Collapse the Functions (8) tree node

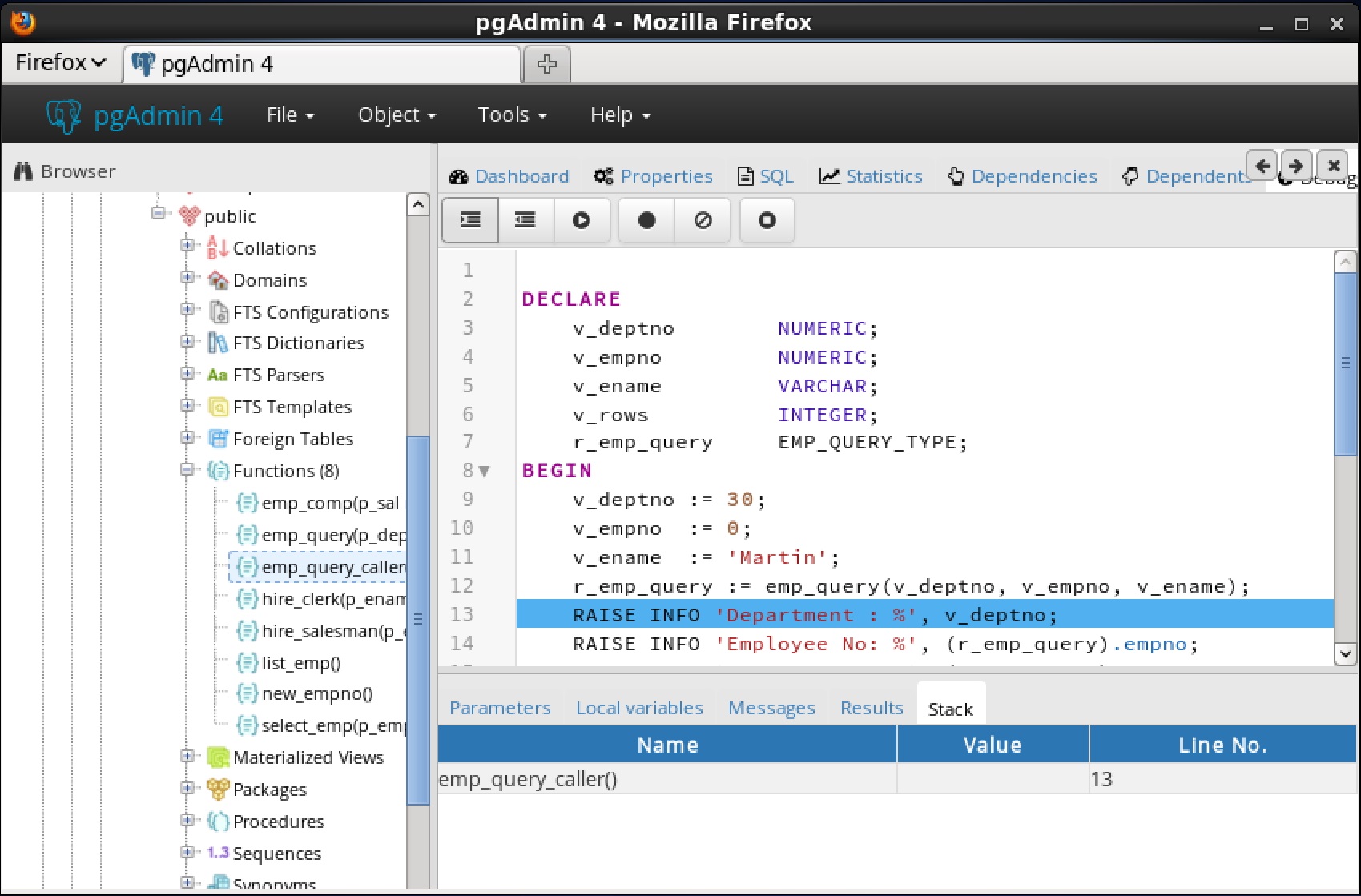(187, 470)
